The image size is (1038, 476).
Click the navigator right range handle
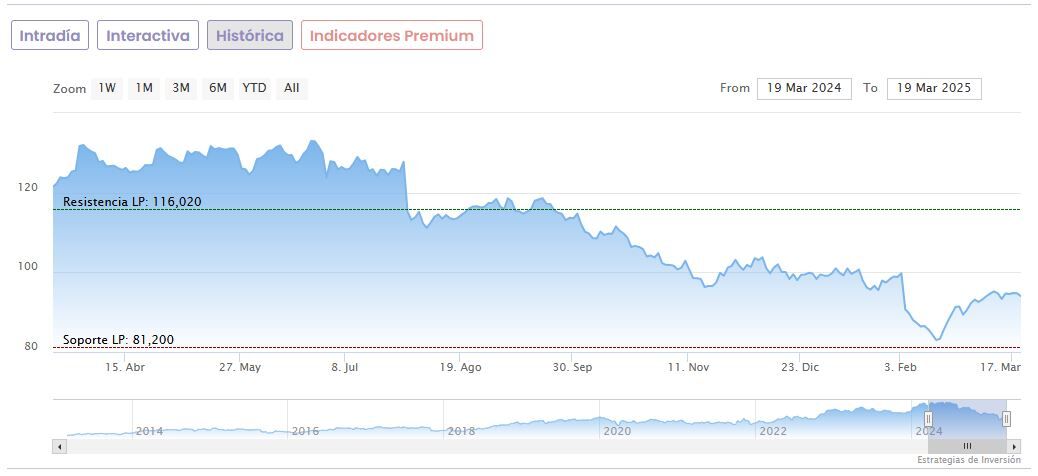click(x=1006, y=419)
